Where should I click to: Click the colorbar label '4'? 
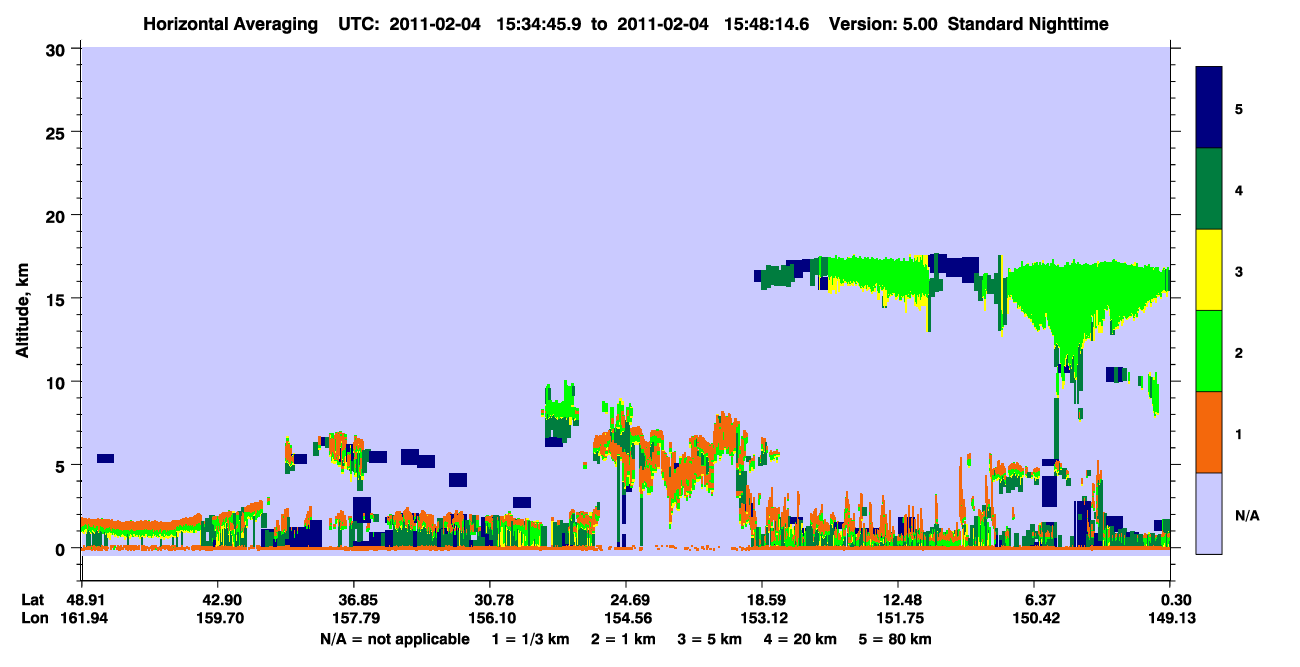click(x=1239, y=189)
